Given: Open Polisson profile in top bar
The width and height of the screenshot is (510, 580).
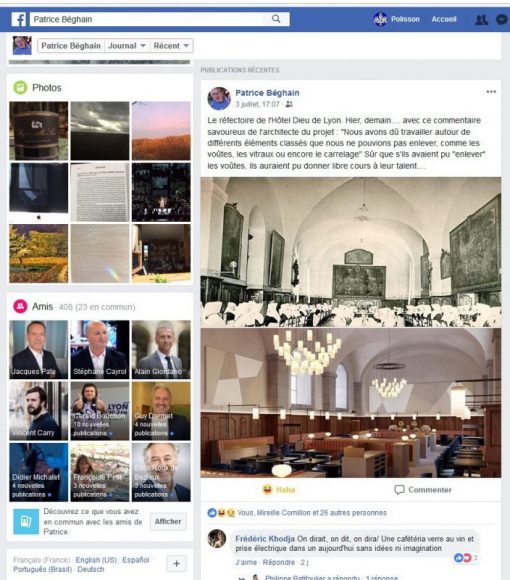Looking at the screenshot, I should [x=396, y=19].
